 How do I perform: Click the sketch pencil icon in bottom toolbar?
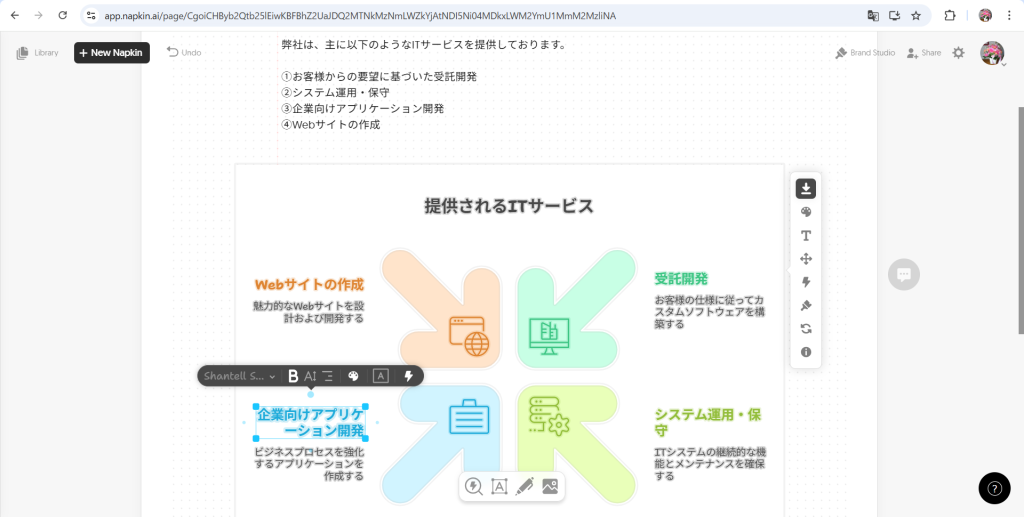point(524,486)
